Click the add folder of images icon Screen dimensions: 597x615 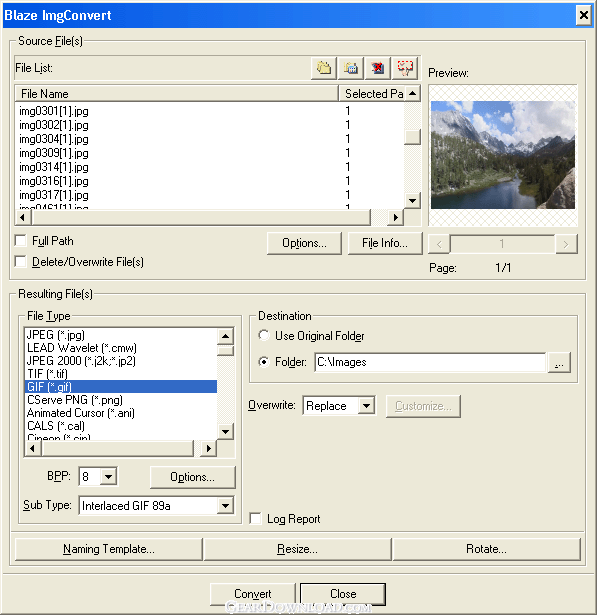[351, 68]
